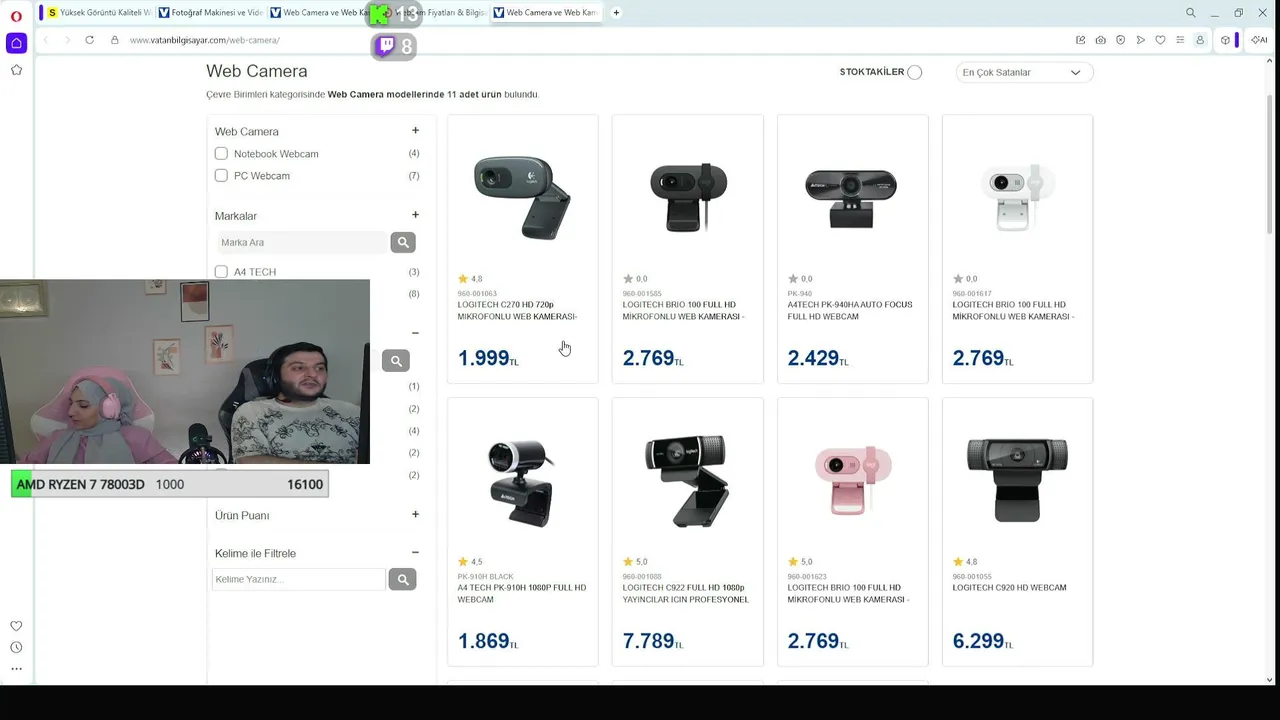Screen dimensions: 1280x720
Task: Click the address bar URL
Action: (x=205, y=40)
